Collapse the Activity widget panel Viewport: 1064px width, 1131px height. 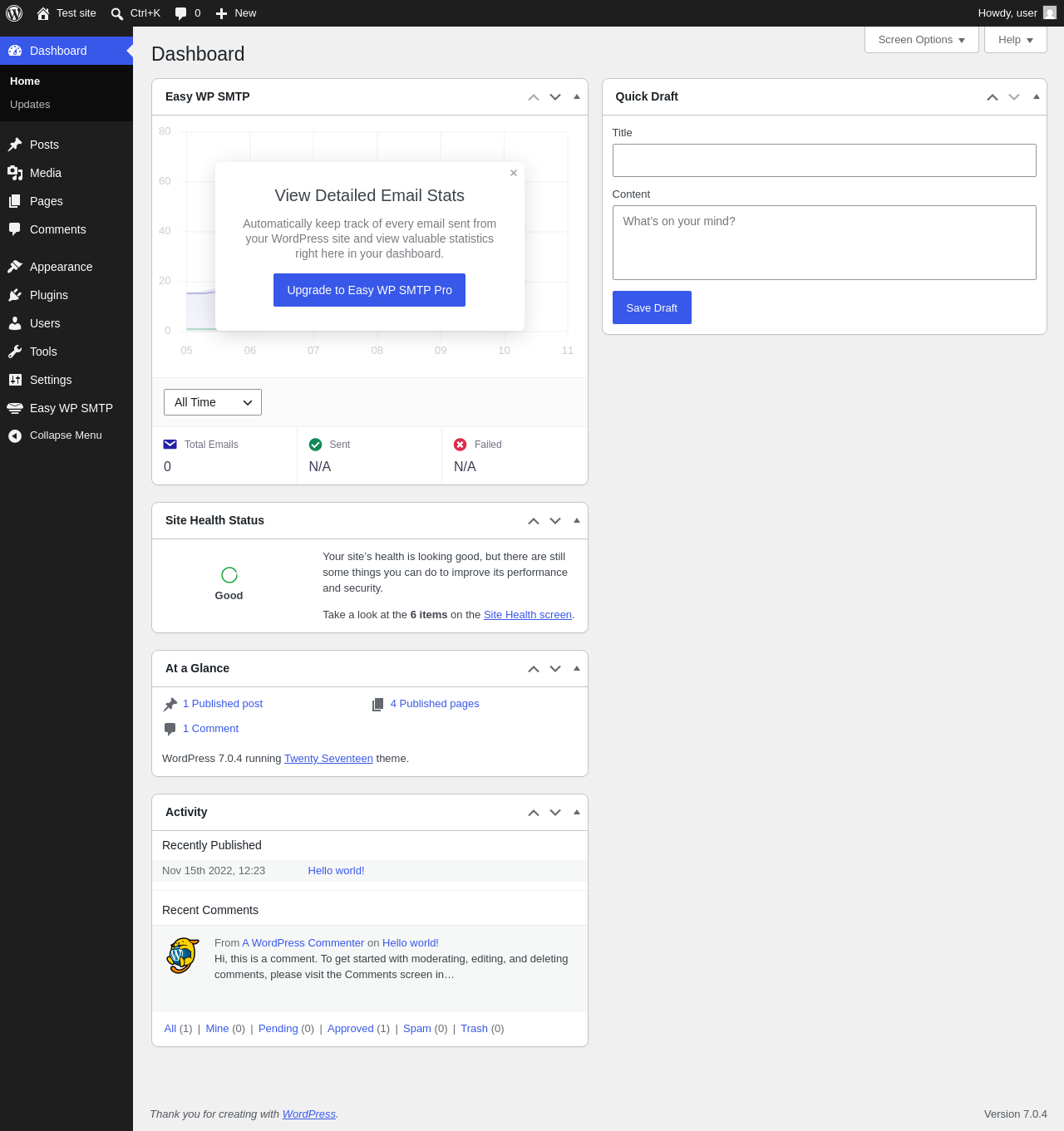point(577,812)
